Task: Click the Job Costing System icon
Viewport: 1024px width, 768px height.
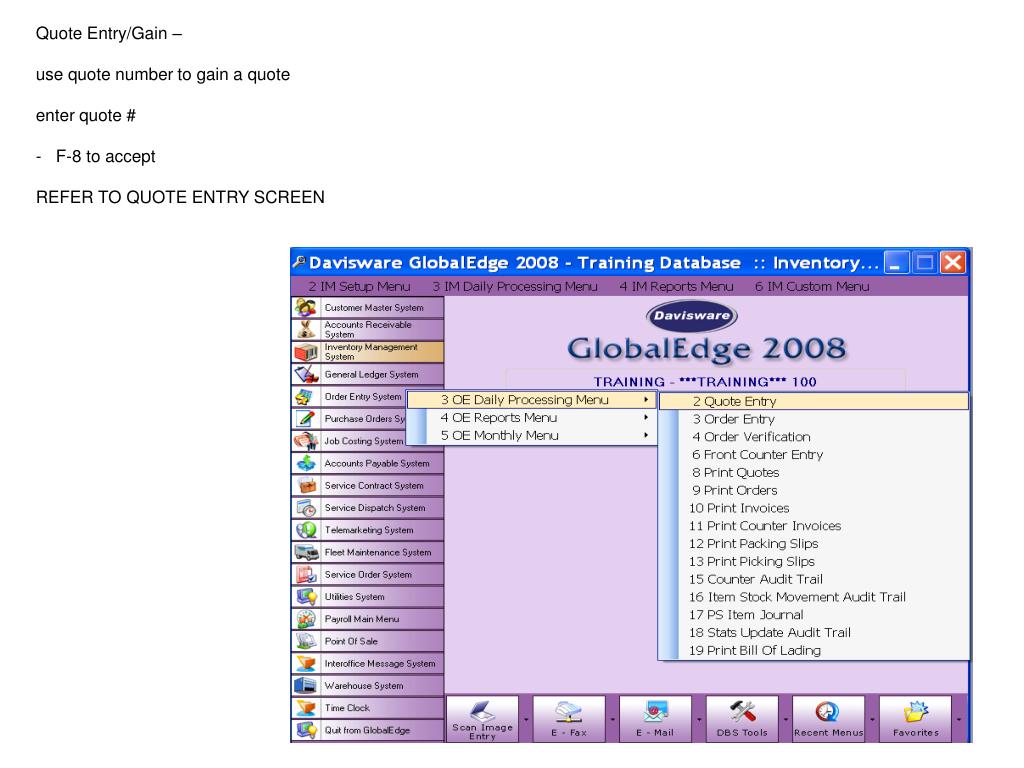Action: (305, 441)
